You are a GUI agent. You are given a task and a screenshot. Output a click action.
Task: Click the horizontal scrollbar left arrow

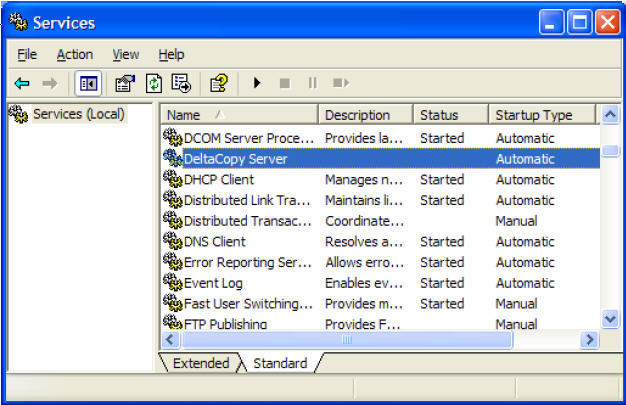170,340
